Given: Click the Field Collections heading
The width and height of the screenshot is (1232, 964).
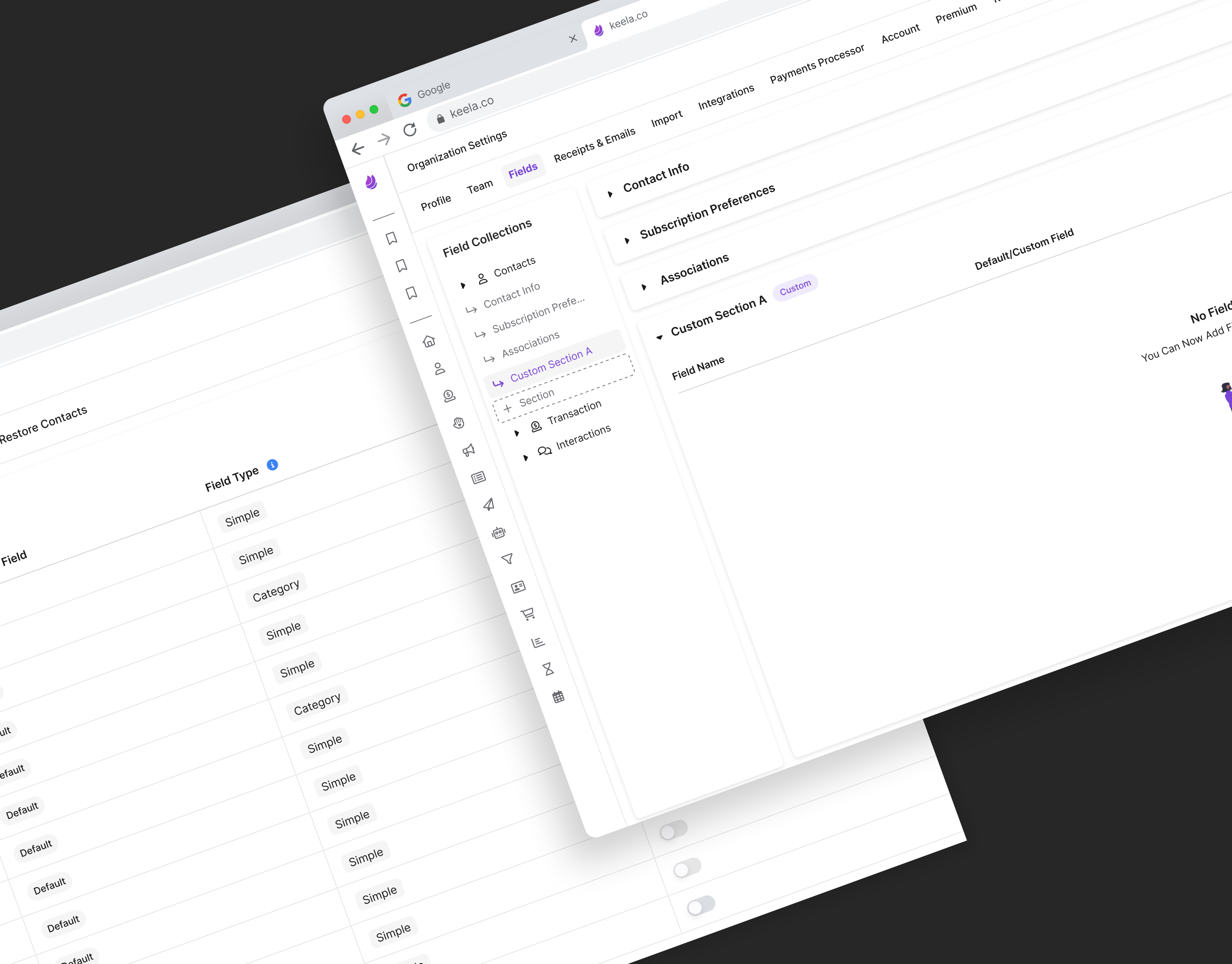Looking at the screenshot, I should coord(487,238).
